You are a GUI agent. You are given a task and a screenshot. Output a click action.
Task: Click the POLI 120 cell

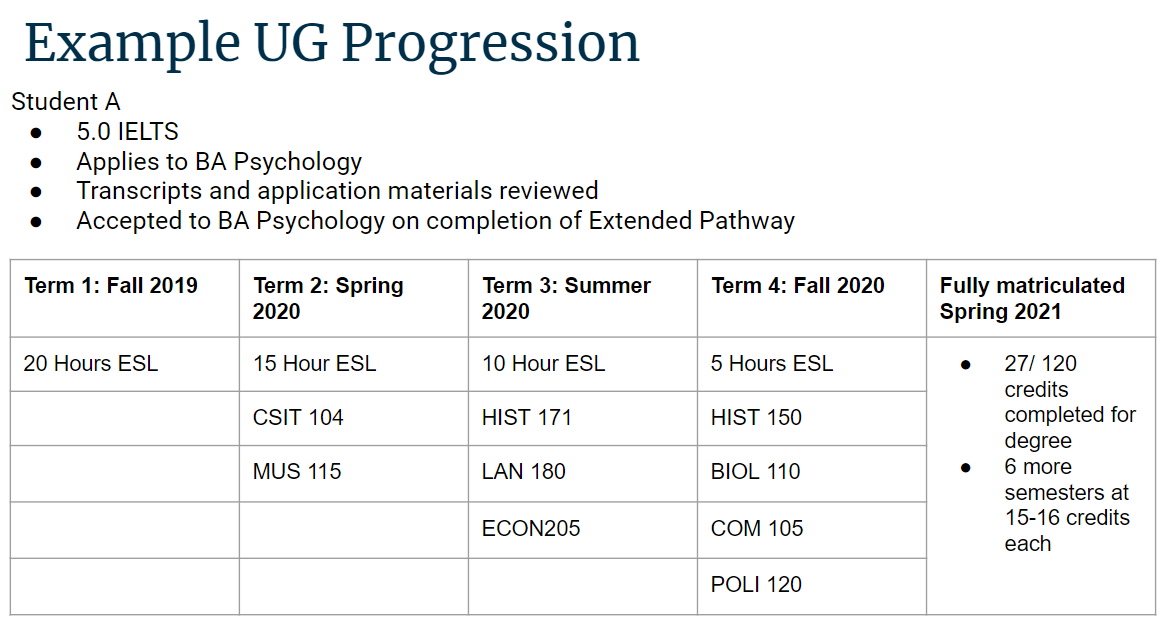(x=812, y=586)
